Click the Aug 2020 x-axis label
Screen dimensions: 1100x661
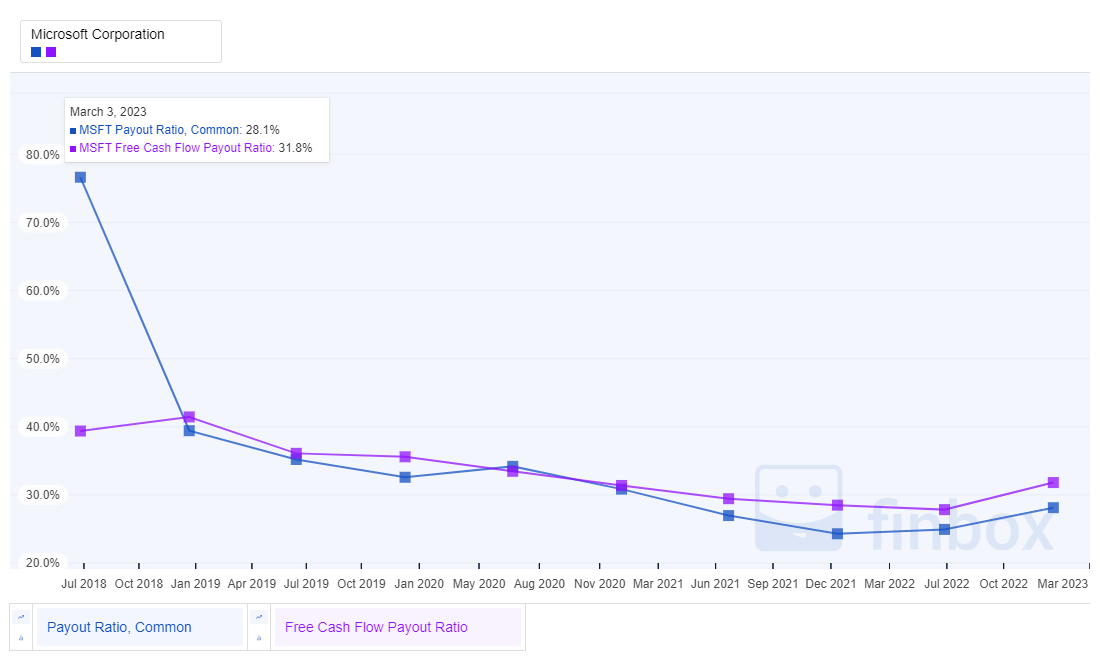tap(539, 584)
